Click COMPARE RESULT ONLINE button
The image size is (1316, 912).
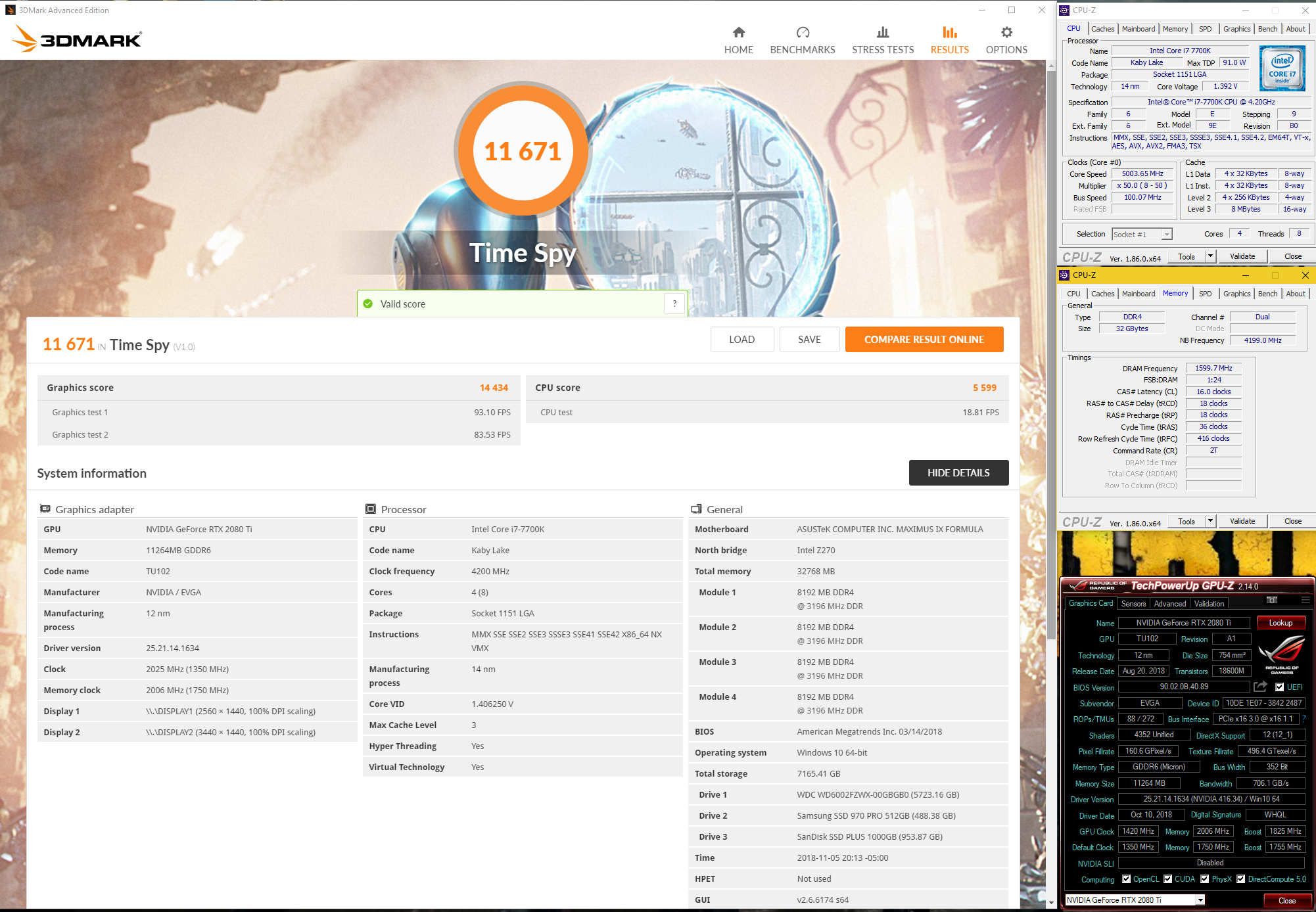(x=924, y=340)
